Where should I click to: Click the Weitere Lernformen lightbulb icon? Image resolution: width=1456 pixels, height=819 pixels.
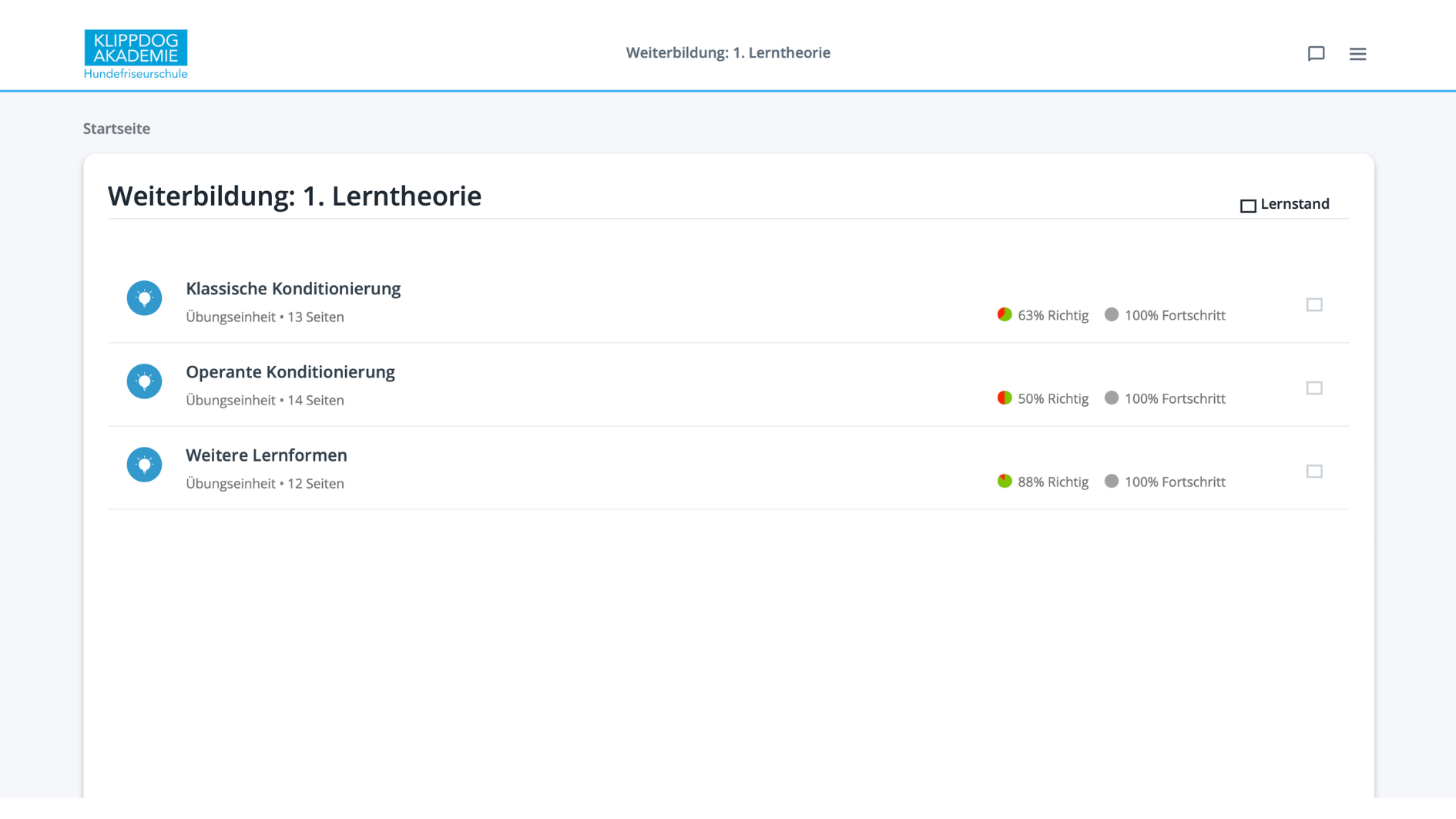click(x=144, y=465)
